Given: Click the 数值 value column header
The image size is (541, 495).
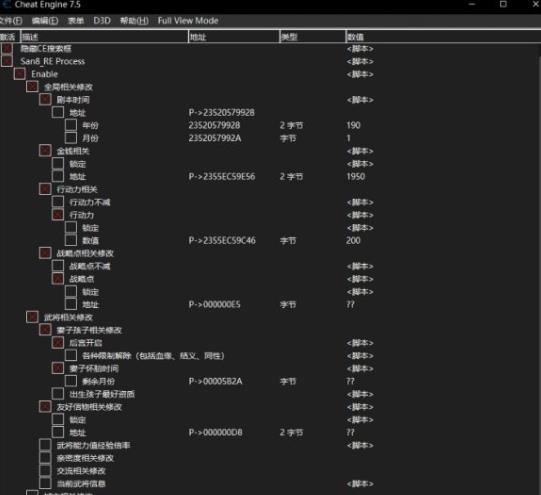Looking at the screenshot, I should coord(442,37).
